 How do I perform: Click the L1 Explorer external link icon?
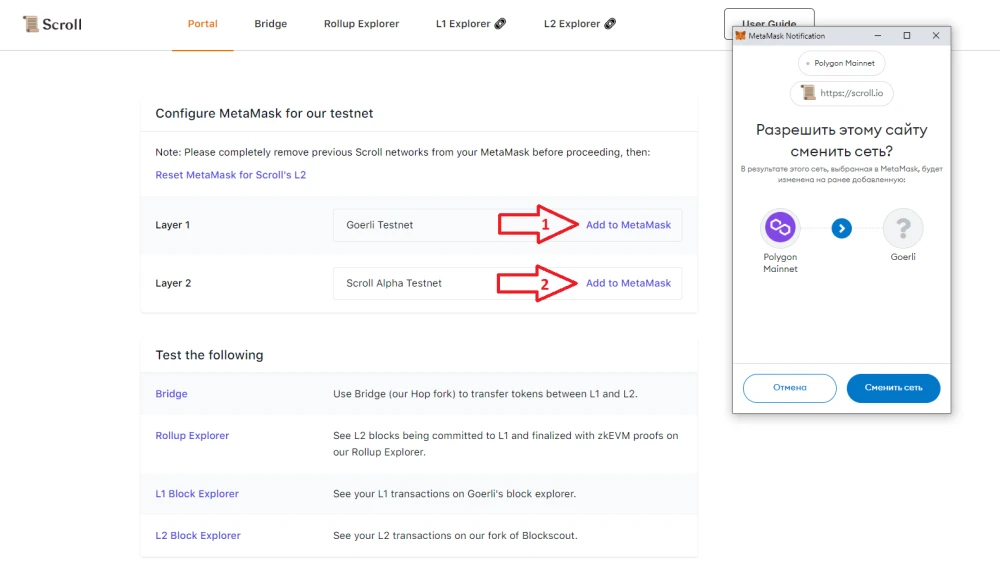[501, 24]
